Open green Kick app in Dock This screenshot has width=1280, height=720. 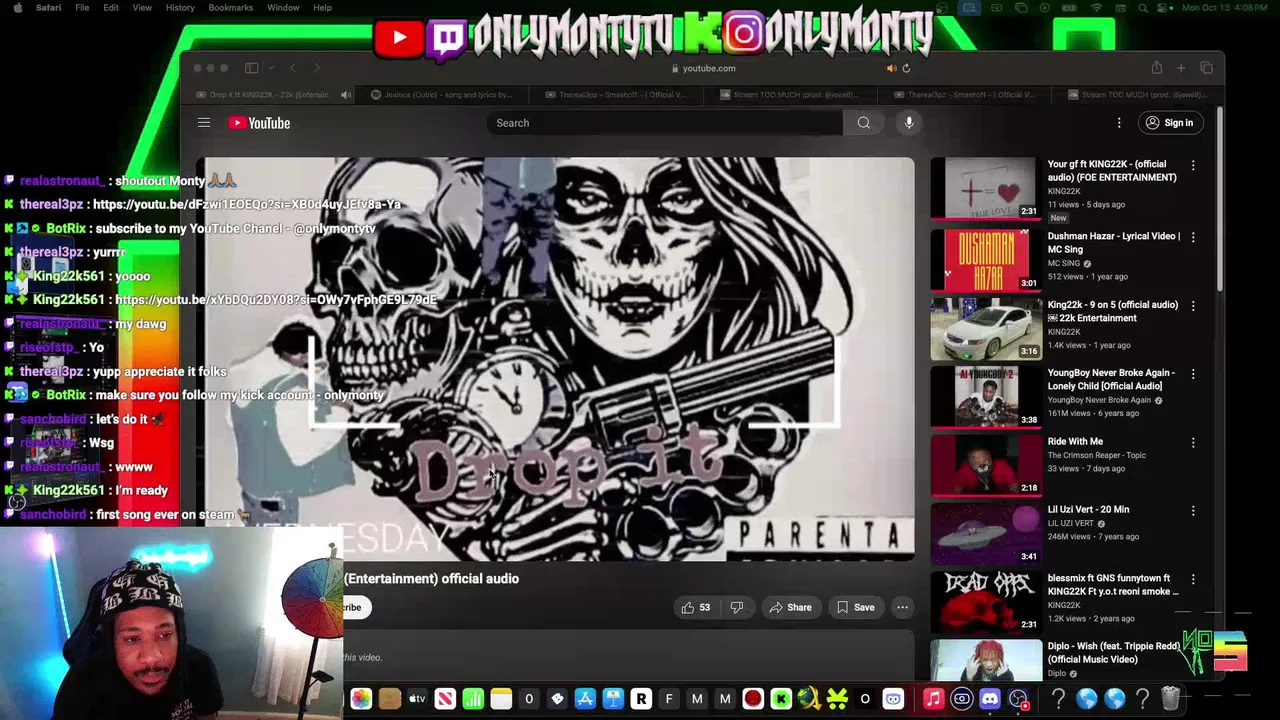pos(781,699)
